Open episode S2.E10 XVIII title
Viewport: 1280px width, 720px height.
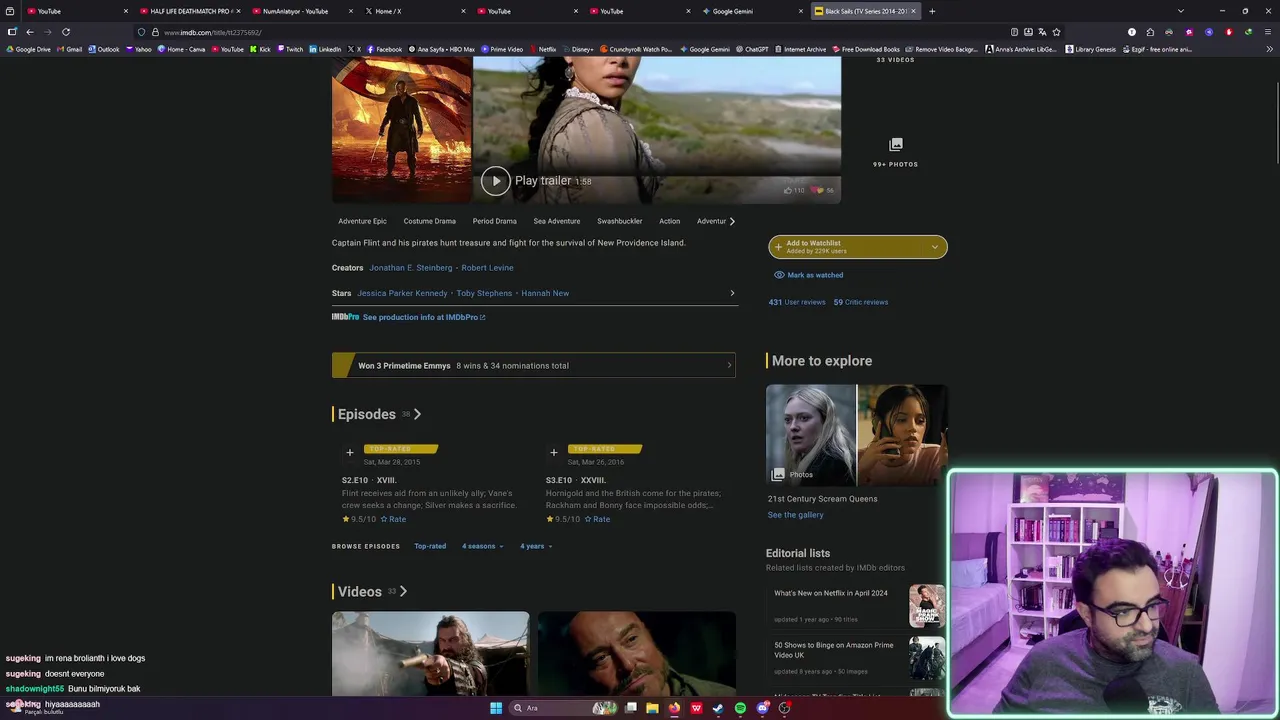369,480
